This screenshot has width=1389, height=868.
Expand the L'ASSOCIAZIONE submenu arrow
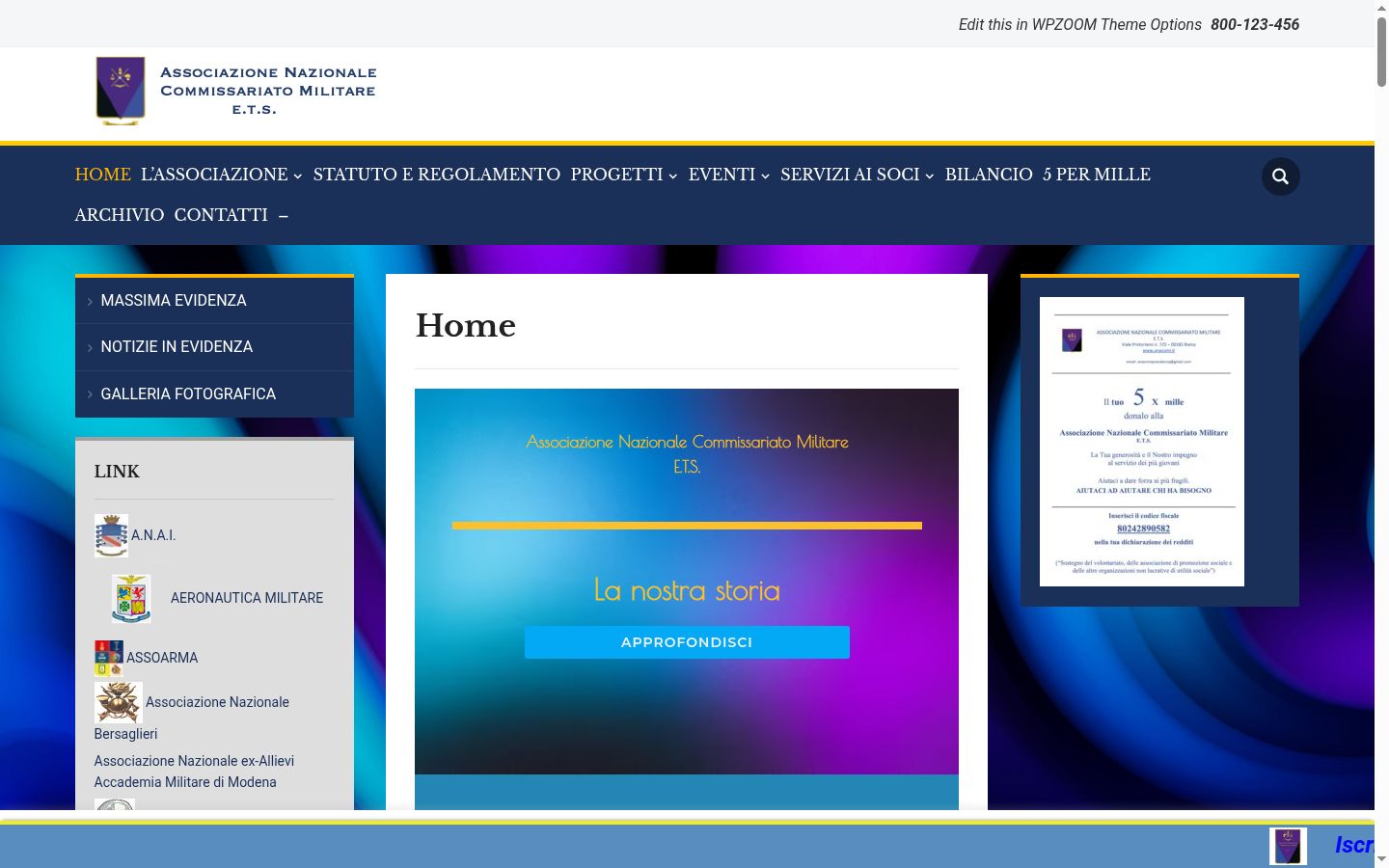298,176
